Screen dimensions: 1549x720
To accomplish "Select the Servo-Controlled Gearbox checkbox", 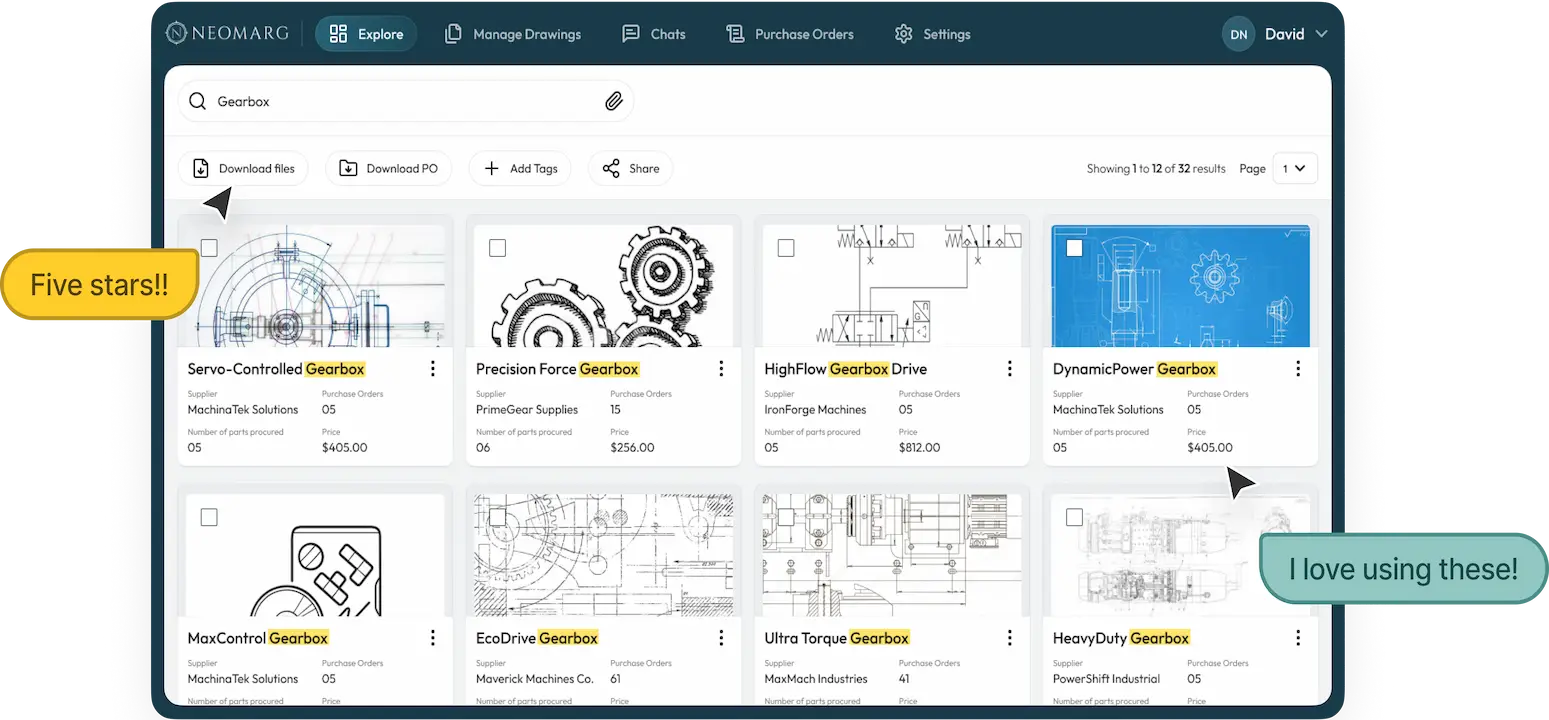I will [210, 247].
